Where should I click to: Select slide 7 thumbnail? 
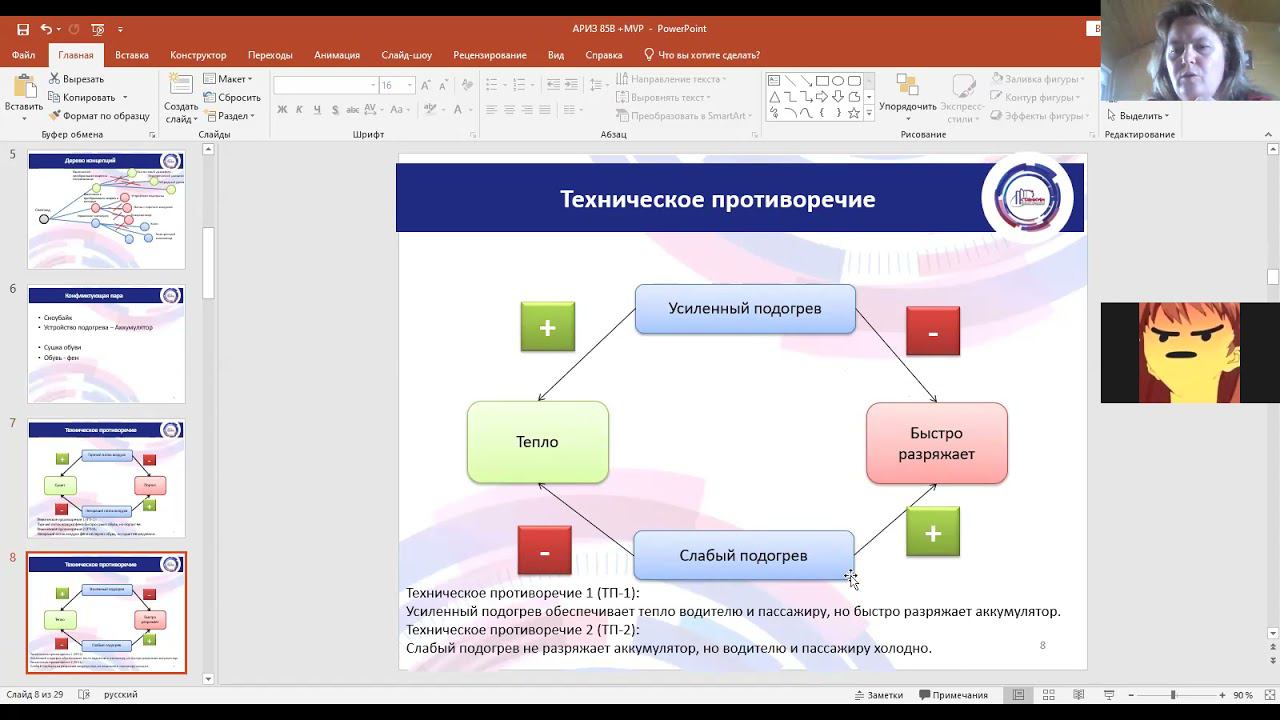pos(106,478)
